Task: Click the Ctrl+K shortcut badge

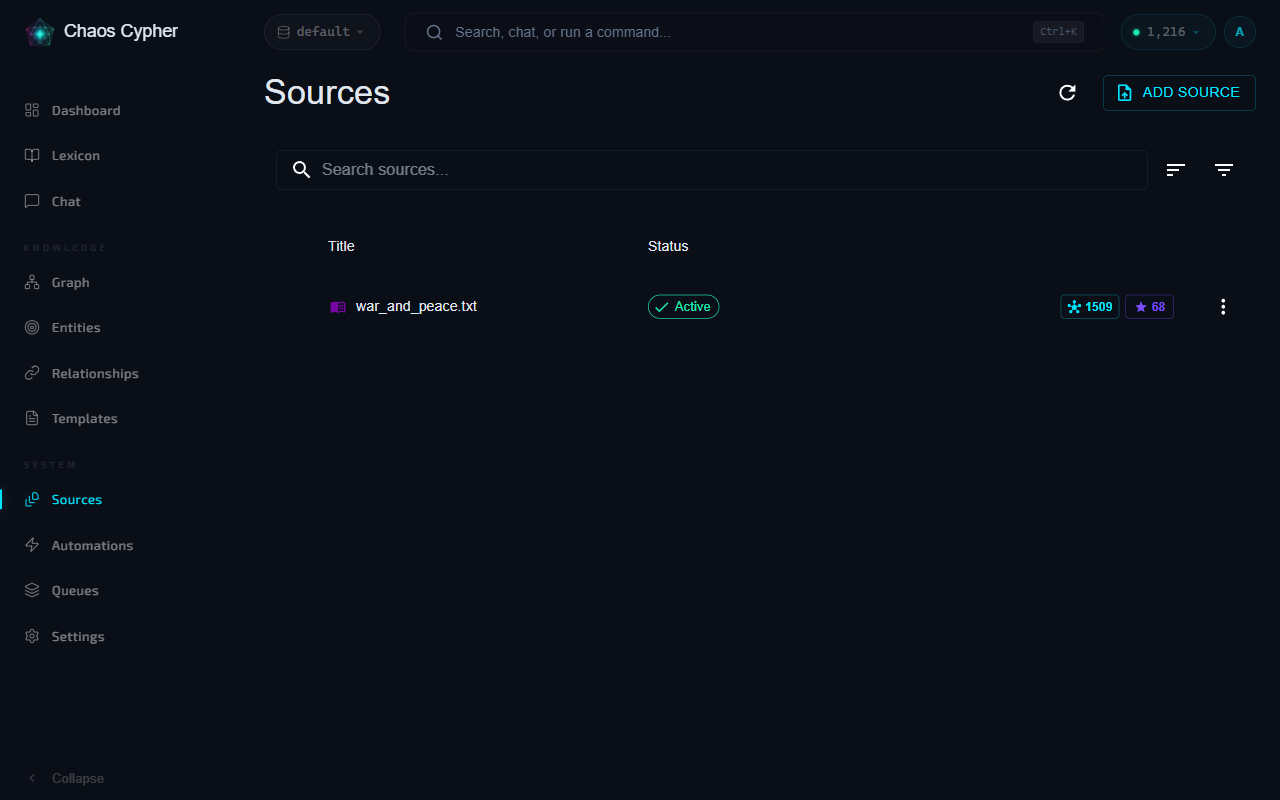Action: [x=1058, y=32]
